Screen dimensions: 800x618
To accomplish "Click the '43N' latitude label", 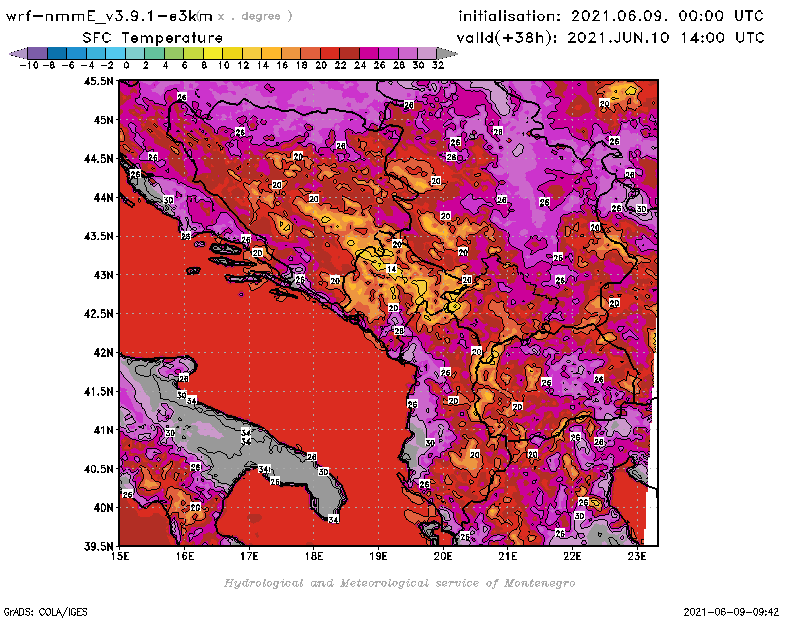I will (103, 275).
